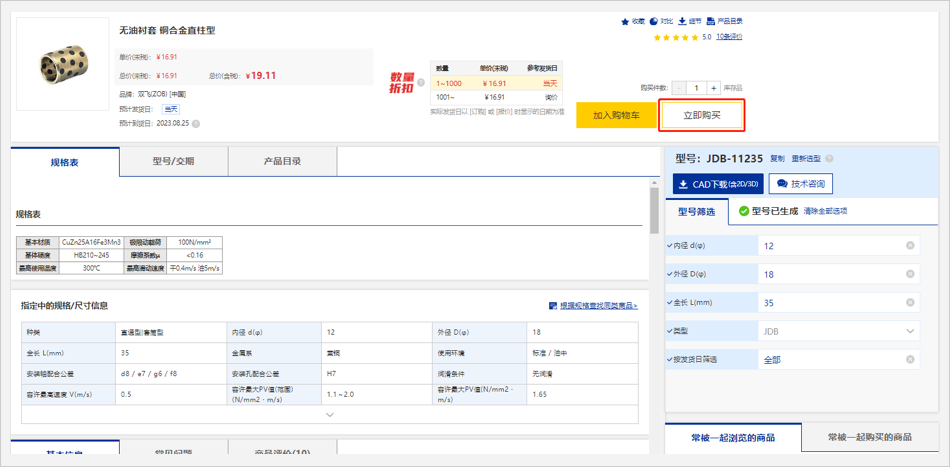Decrease purchase quantity with minus button
The height and width of the screenshot is (467, 950).
click(x=681, y=88)
